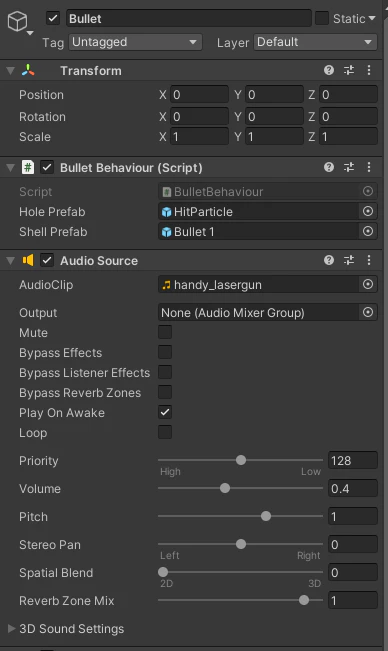Image resolution: width=388 pixels, height=651 pixels.
Task: Click the Reverb Zone Mix slider handle
Action: coord(304,600)
